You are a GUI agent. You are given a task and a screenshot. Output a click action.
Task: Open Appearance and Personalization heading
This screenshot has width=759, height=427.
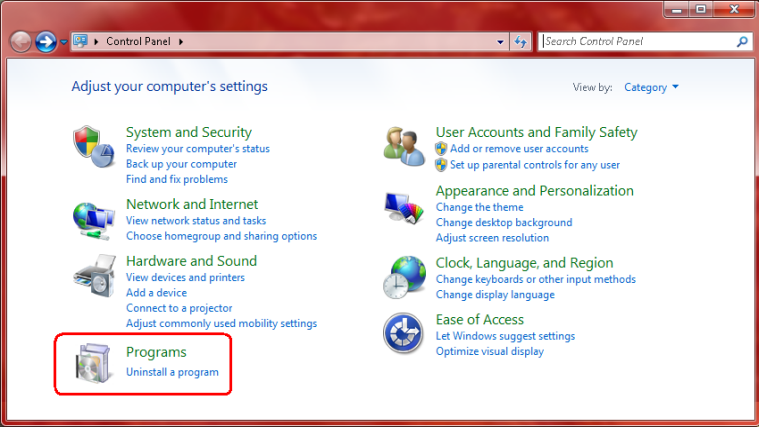534,191
